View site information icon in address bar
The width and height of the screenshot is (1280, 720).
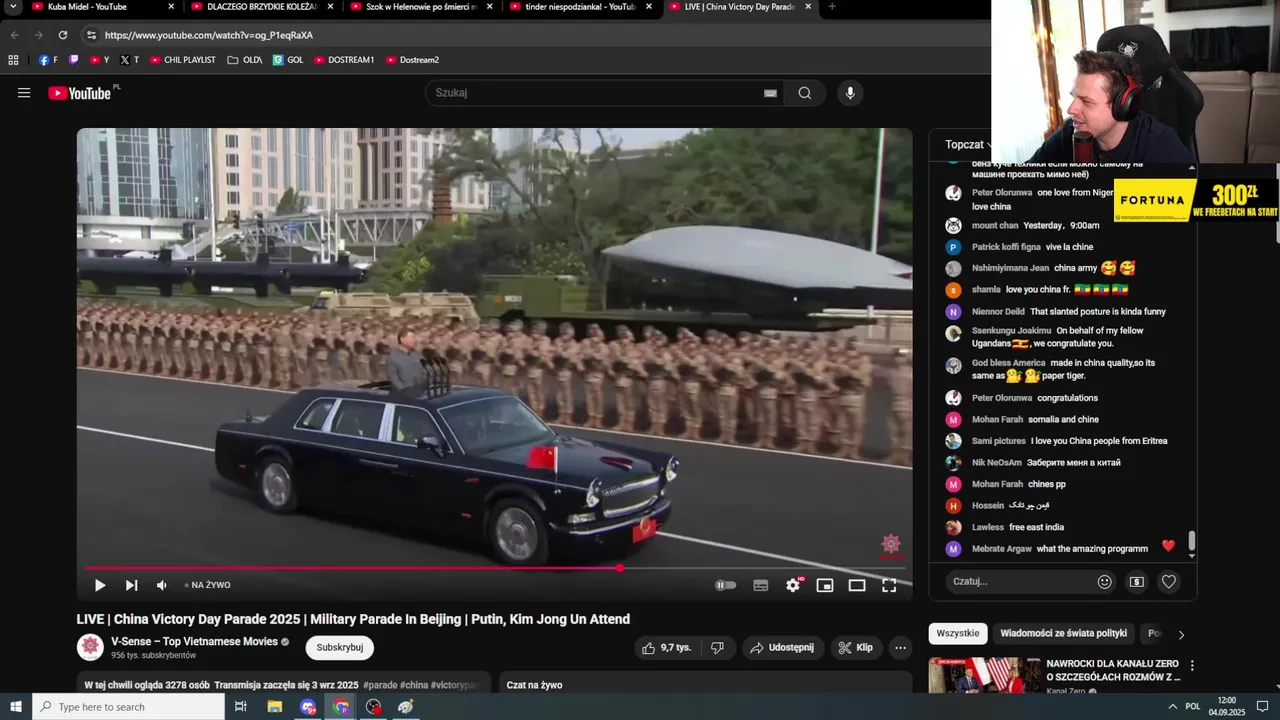click(91, 35)
